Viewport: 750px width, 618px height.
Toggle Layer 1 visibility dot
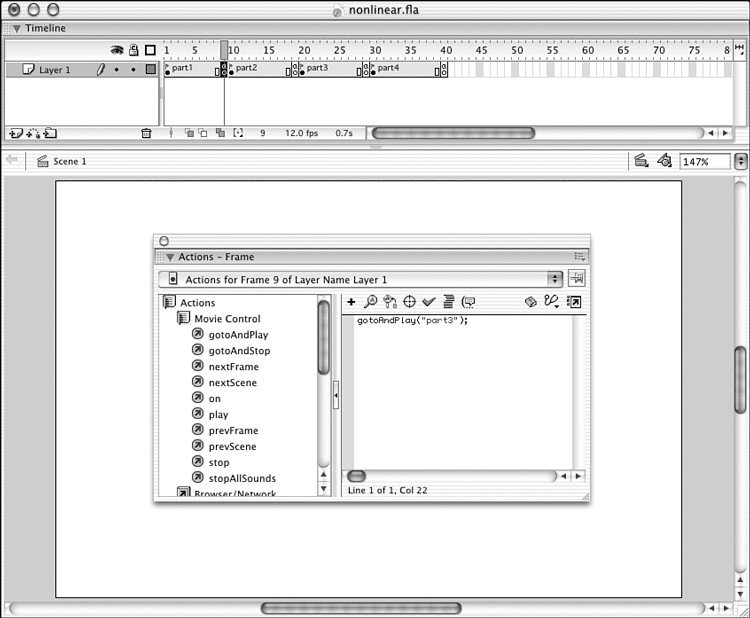coord(117,70)
